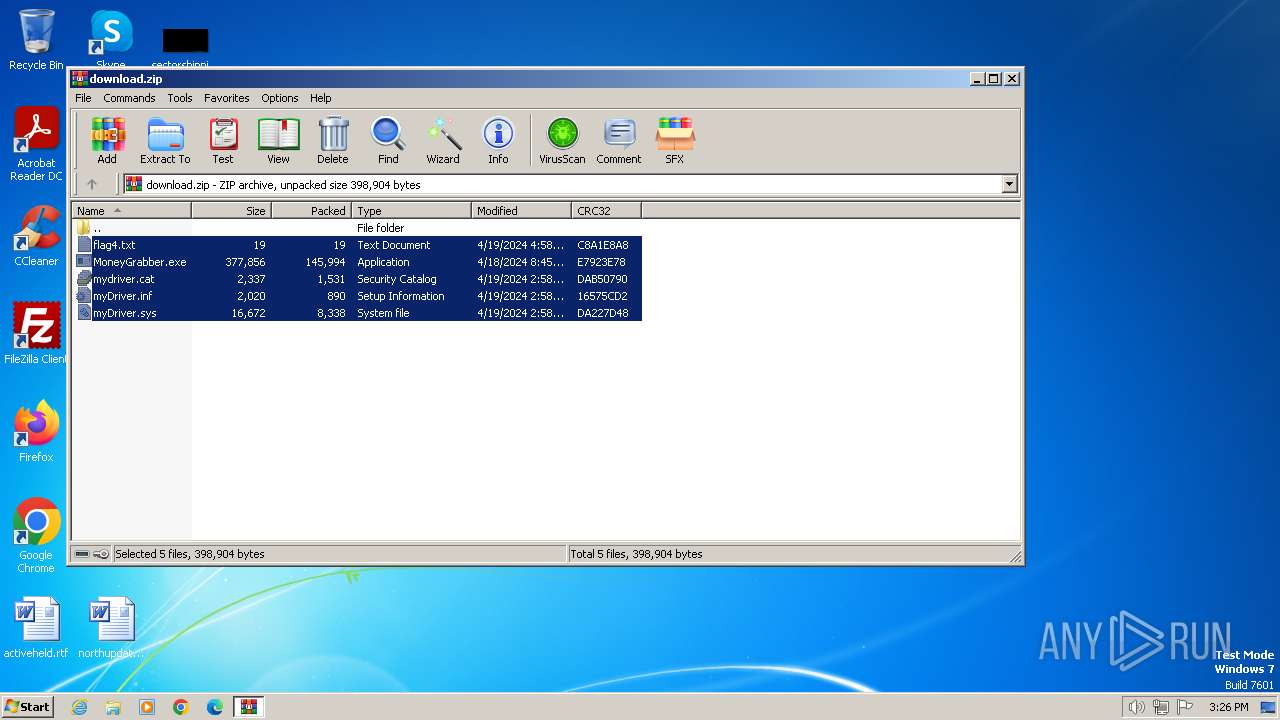Open the Options menu
This screenshot has width=1280, height=720.
pyautogui.click(x=280, y=98)
